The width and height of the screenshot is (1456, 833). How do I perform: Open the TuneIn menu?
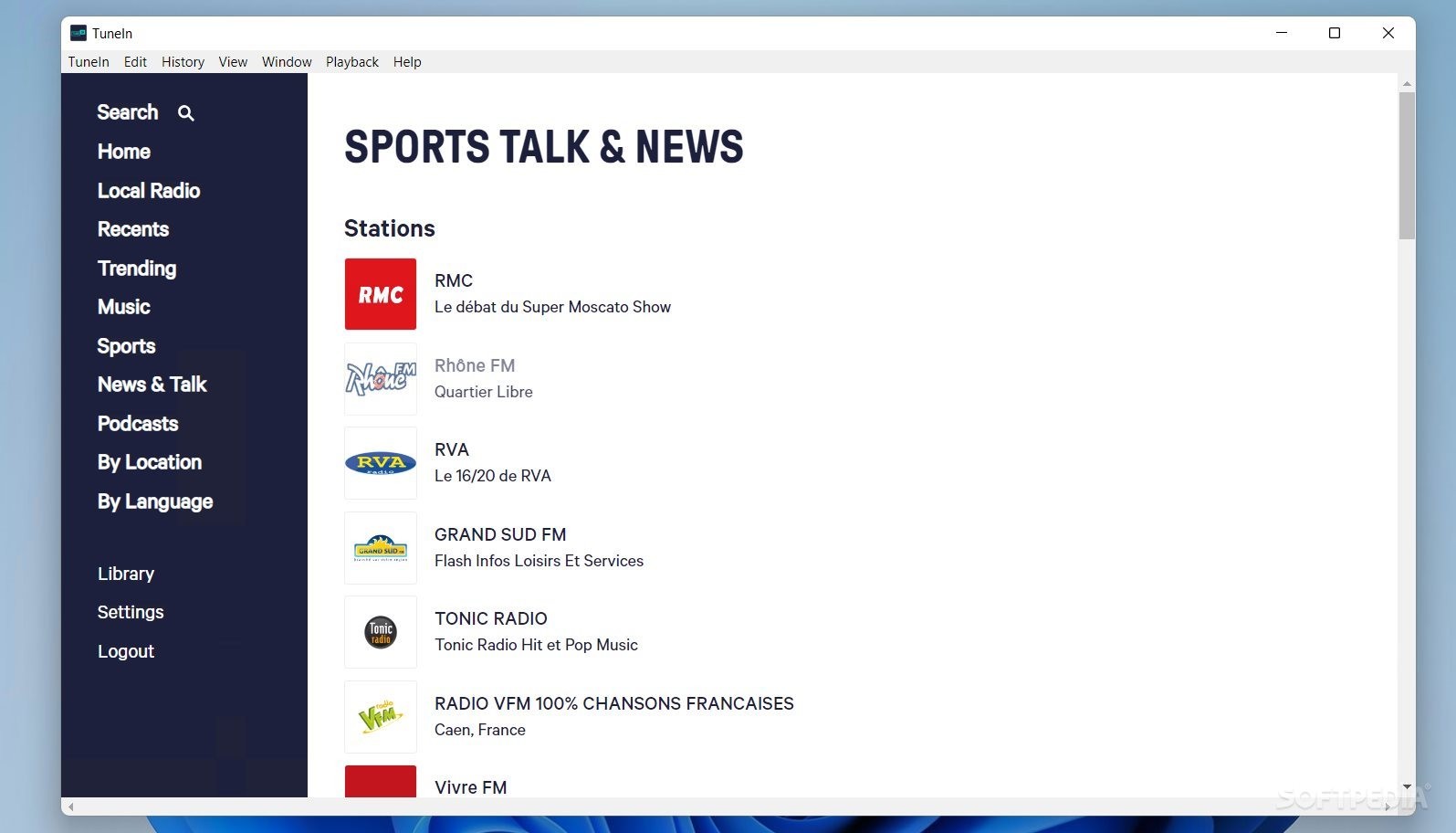pos(89,62)
